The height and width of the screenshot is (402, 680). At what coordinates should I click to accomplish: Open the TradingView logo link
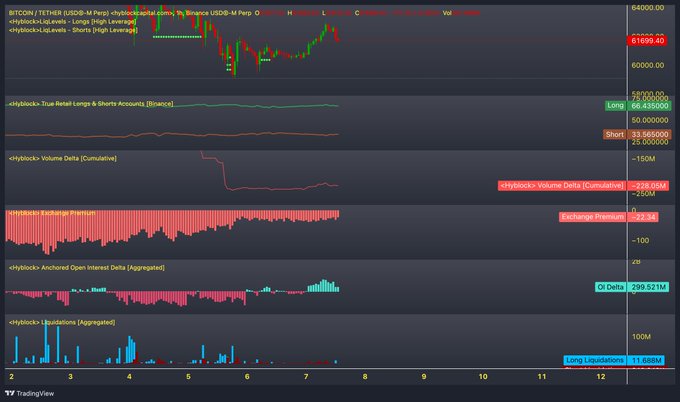tap(29, 393)
